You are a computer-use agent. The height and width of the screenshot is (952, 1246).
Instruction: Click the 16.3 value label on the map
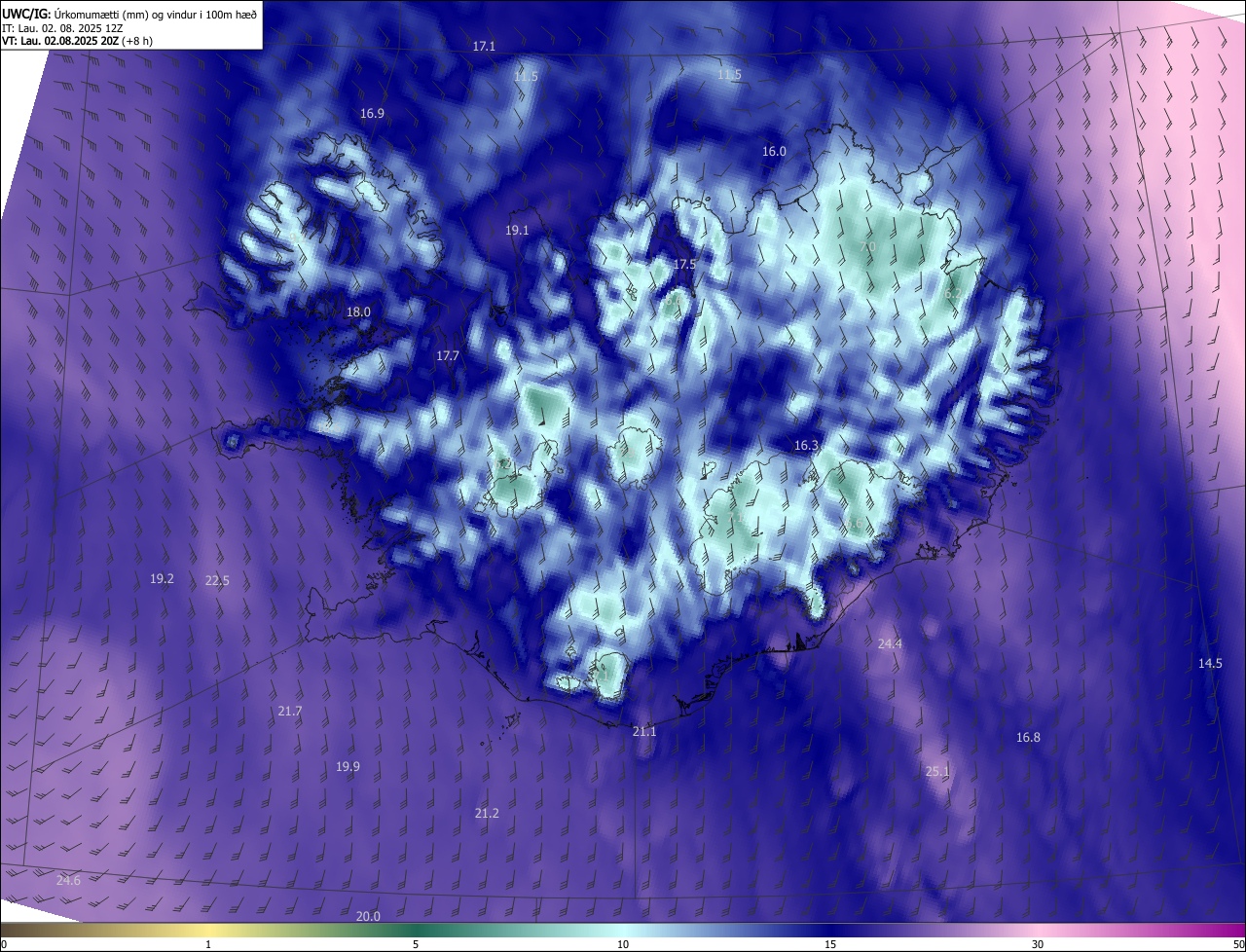click(806, 446)
